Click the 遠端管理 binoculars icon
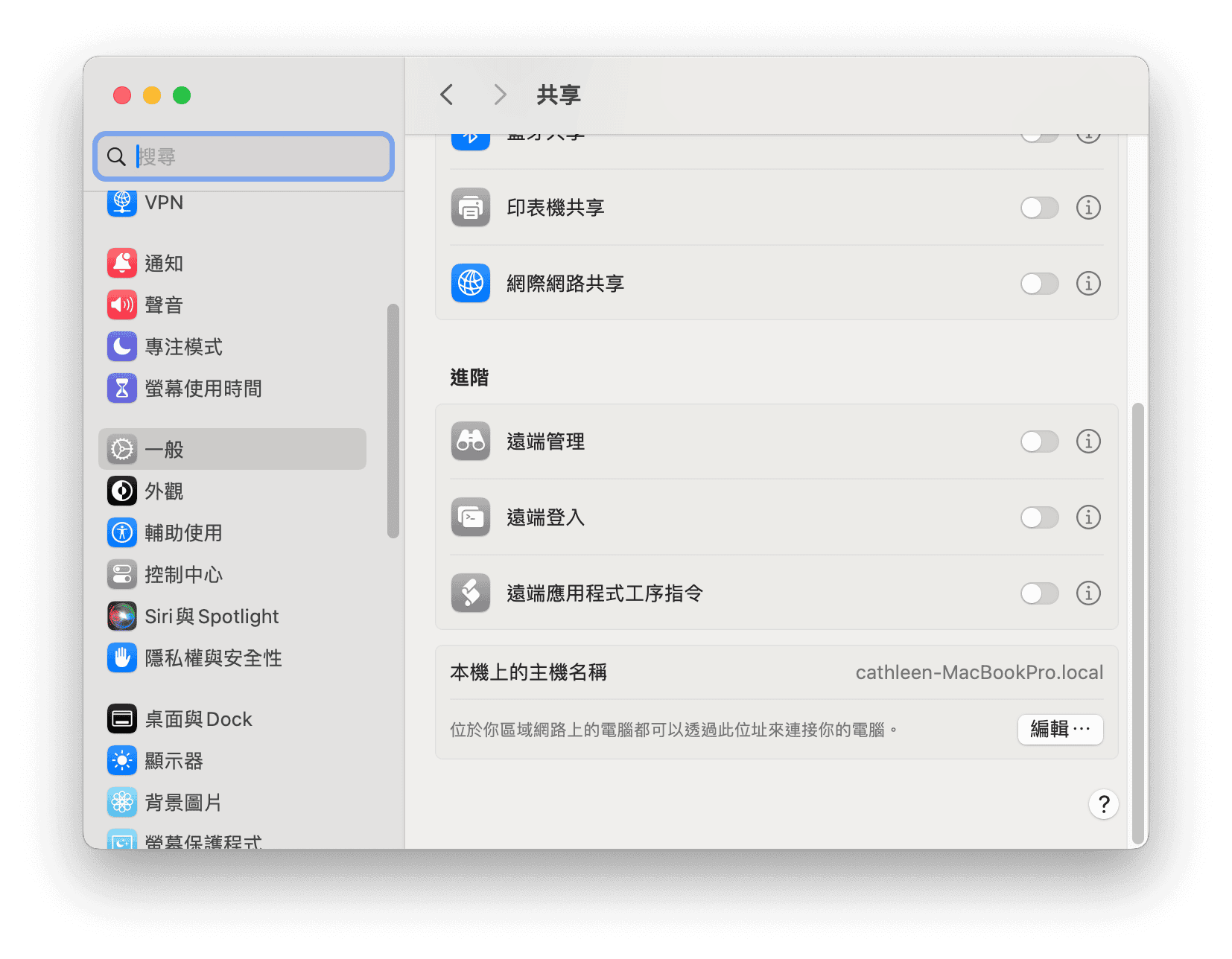The width and height of the screenshot is (1232, 959). [x=471, y=441]
